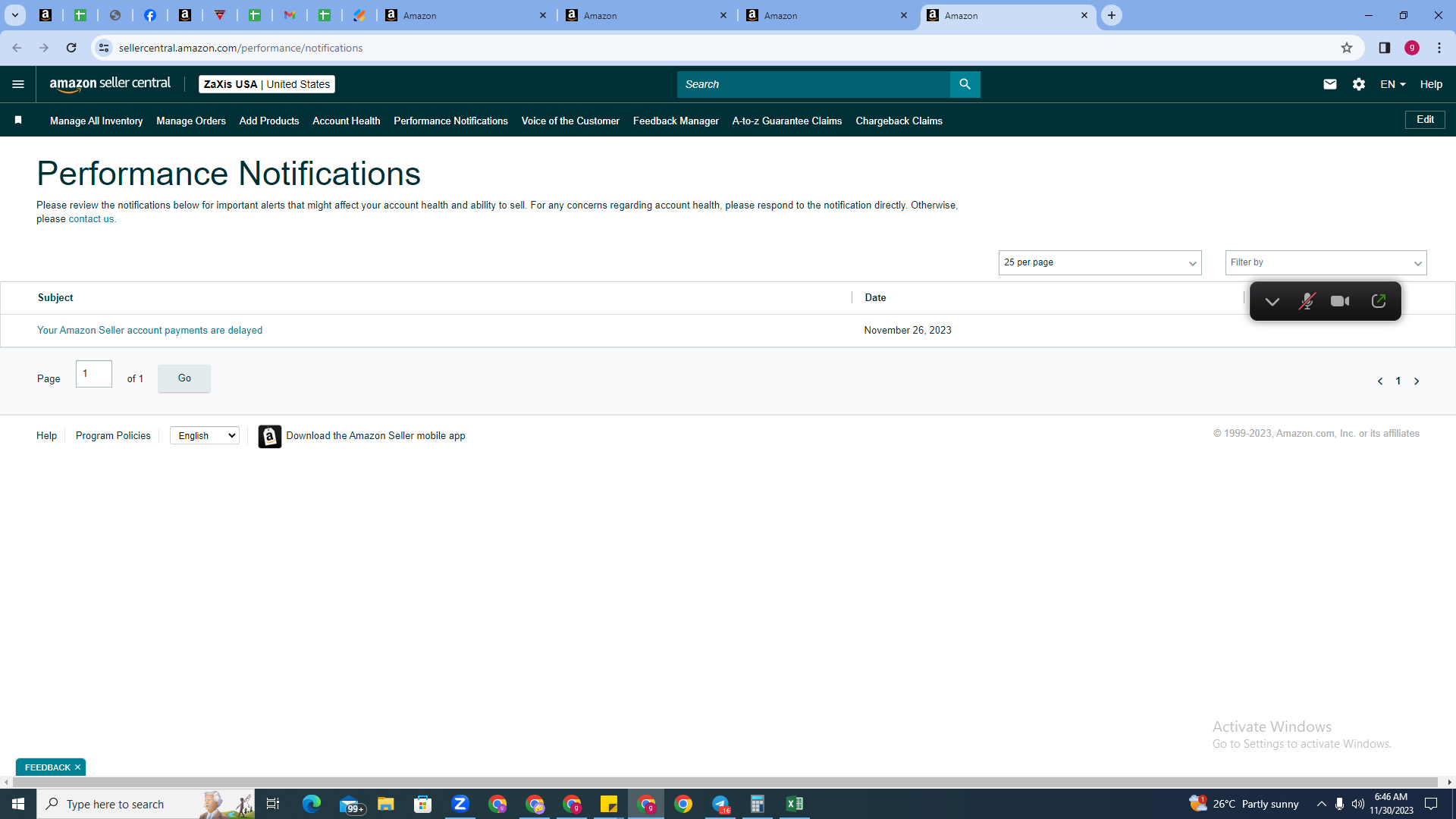Image resolution: width=1456 pixels, height=819 pixels.
Task: Open Microsoft Edge from the taskbar
Action: click(312, 804)
